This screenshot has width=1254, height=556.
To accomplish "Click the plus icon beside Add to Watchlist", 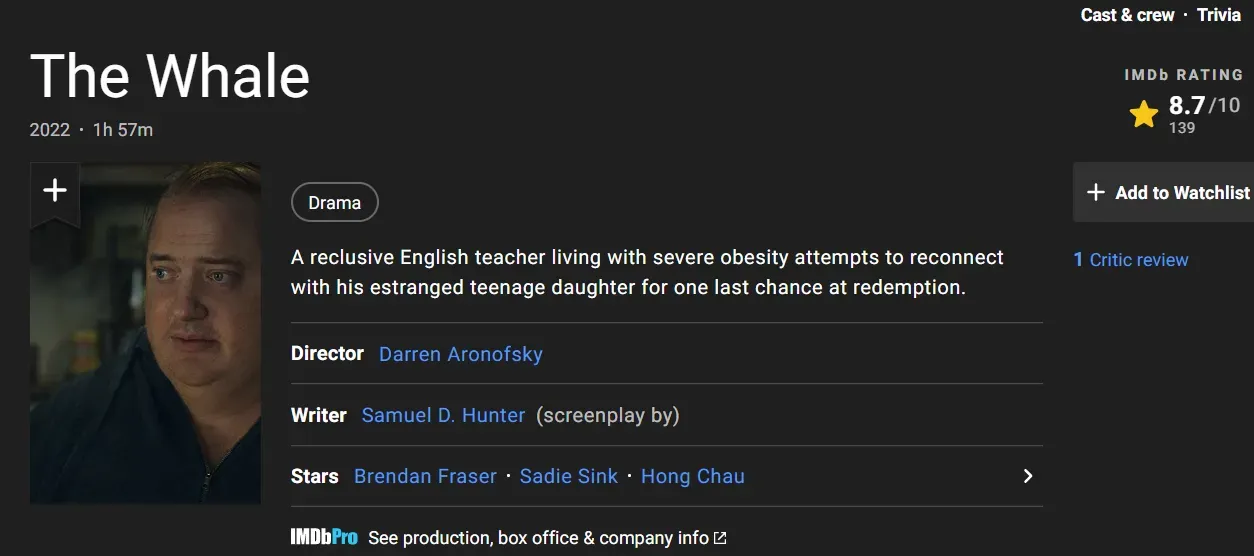I will (x=1096, y=193).
